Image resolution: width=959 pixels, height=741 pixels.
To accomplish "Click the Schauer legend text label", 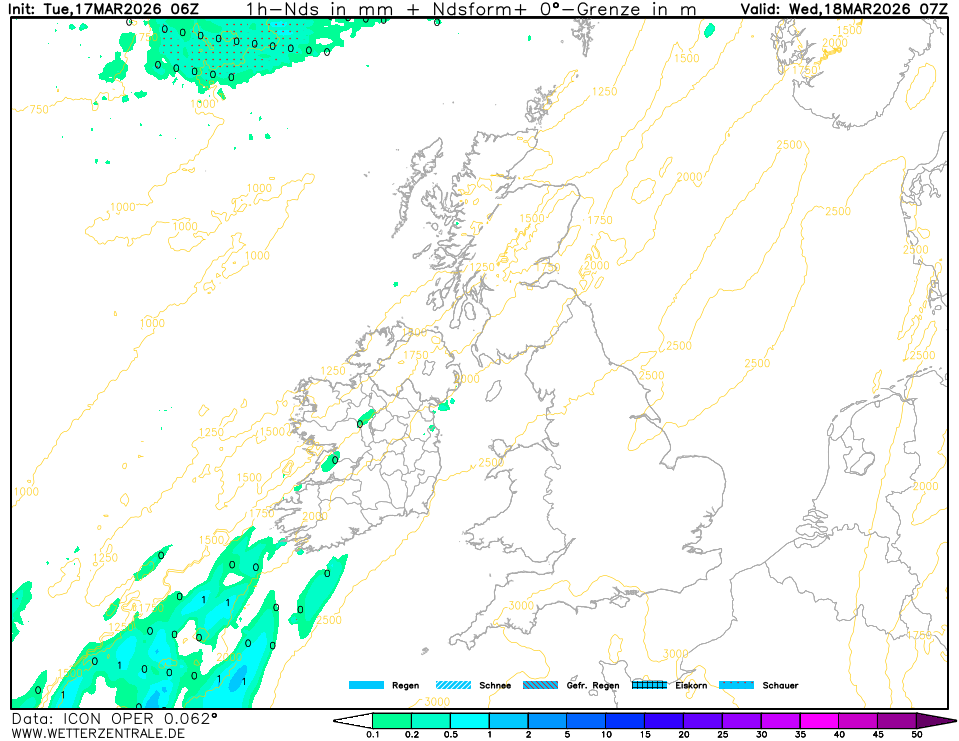I will pos(780,686).
